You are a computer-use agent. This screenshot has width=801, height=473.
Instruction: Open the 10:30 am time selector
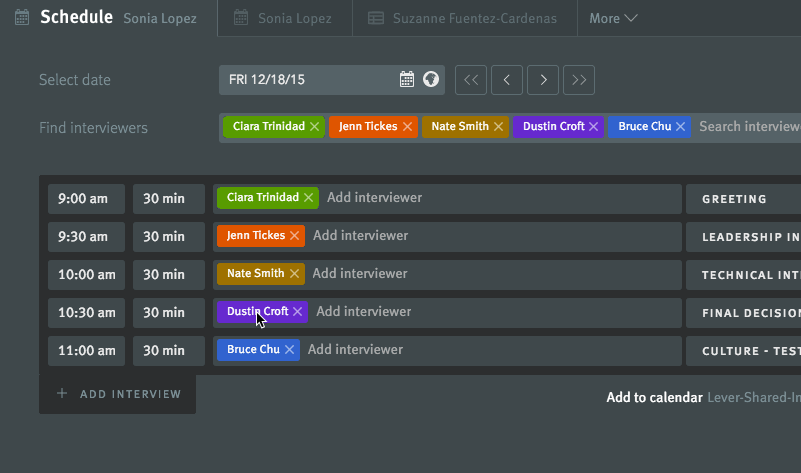[x=86, y=313]
